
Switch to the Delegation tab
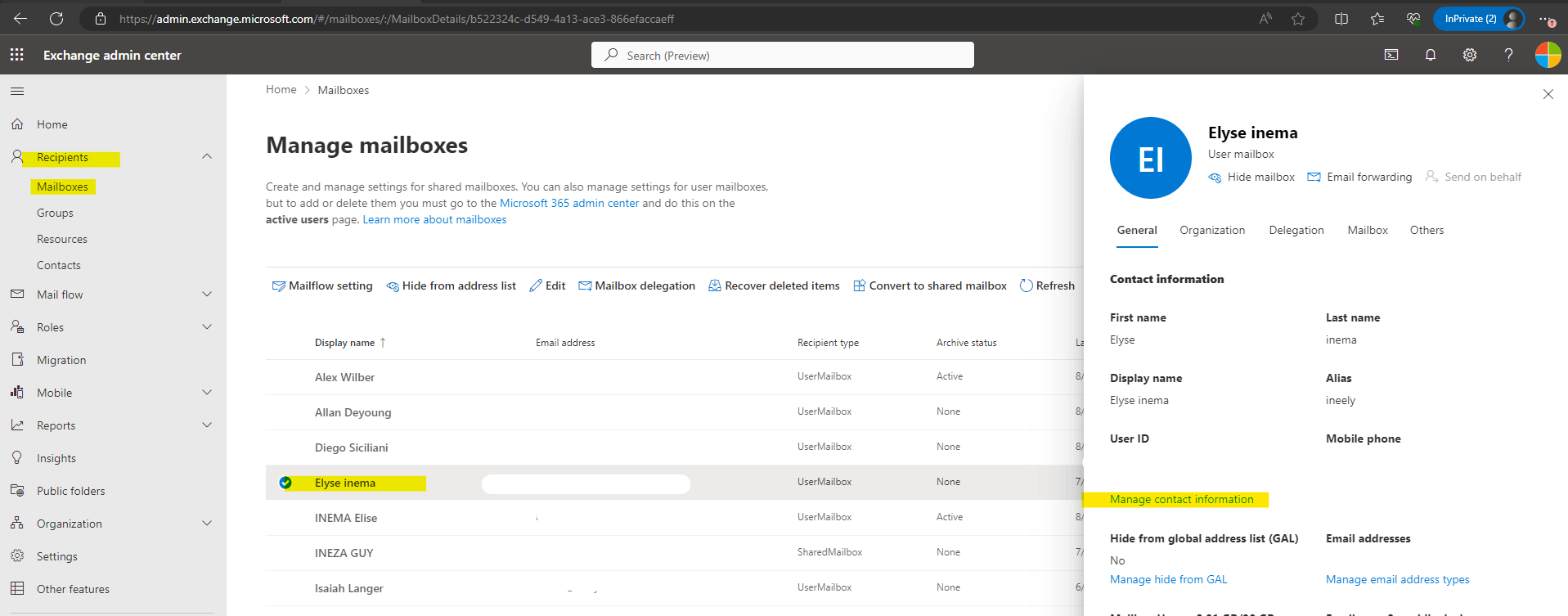coord(1296,231)
